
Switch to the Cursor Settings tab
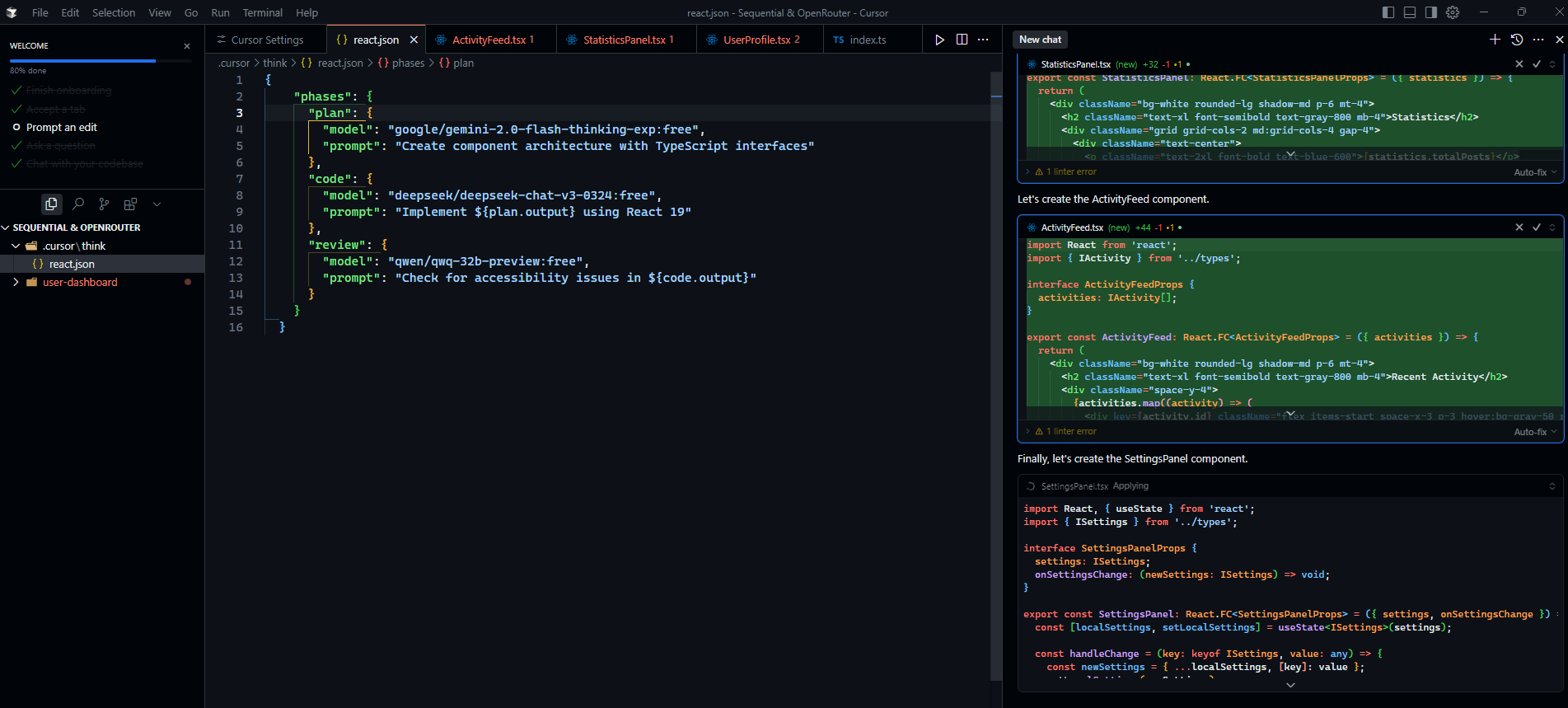coord(266,40)
